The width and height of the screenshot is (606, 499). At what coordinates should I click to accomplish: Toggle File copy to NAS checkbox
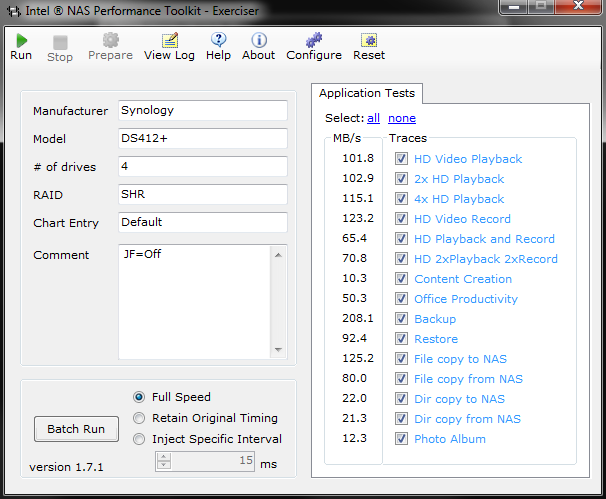(401, 359)
